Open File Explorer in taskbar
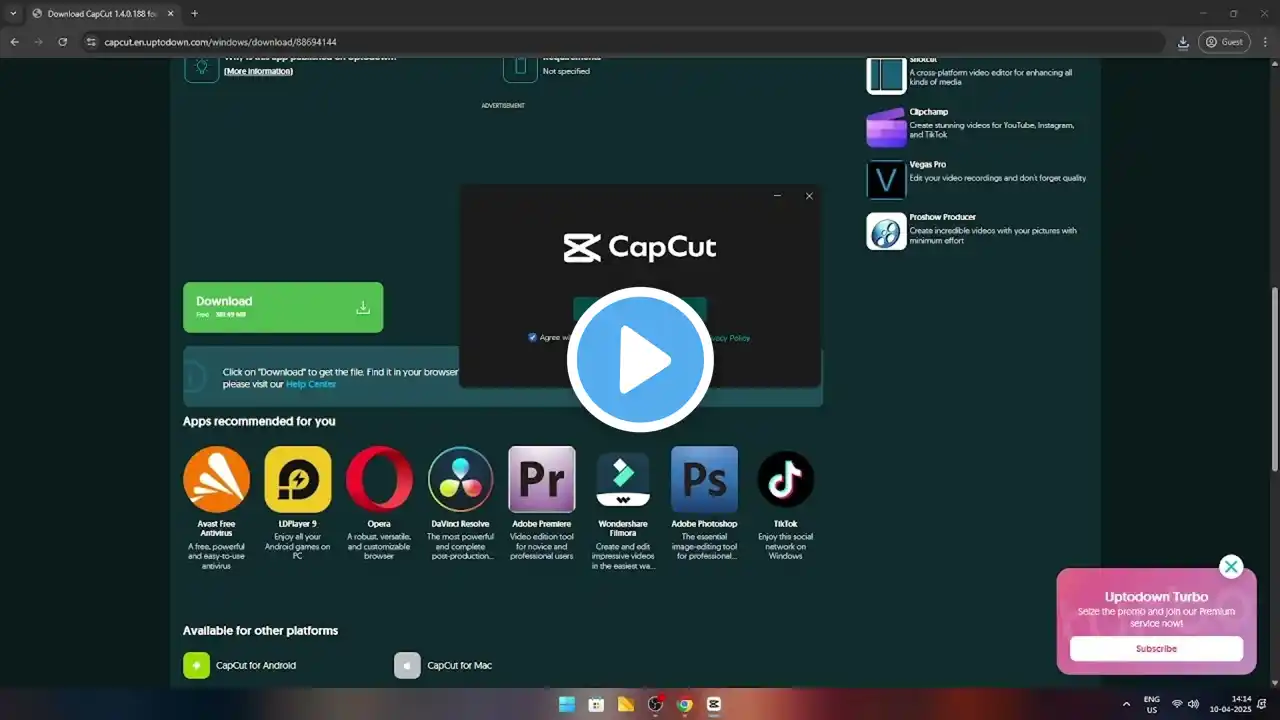Viewport: 1280px width, 720px height. pyautogui.click(x=626, y=704)
